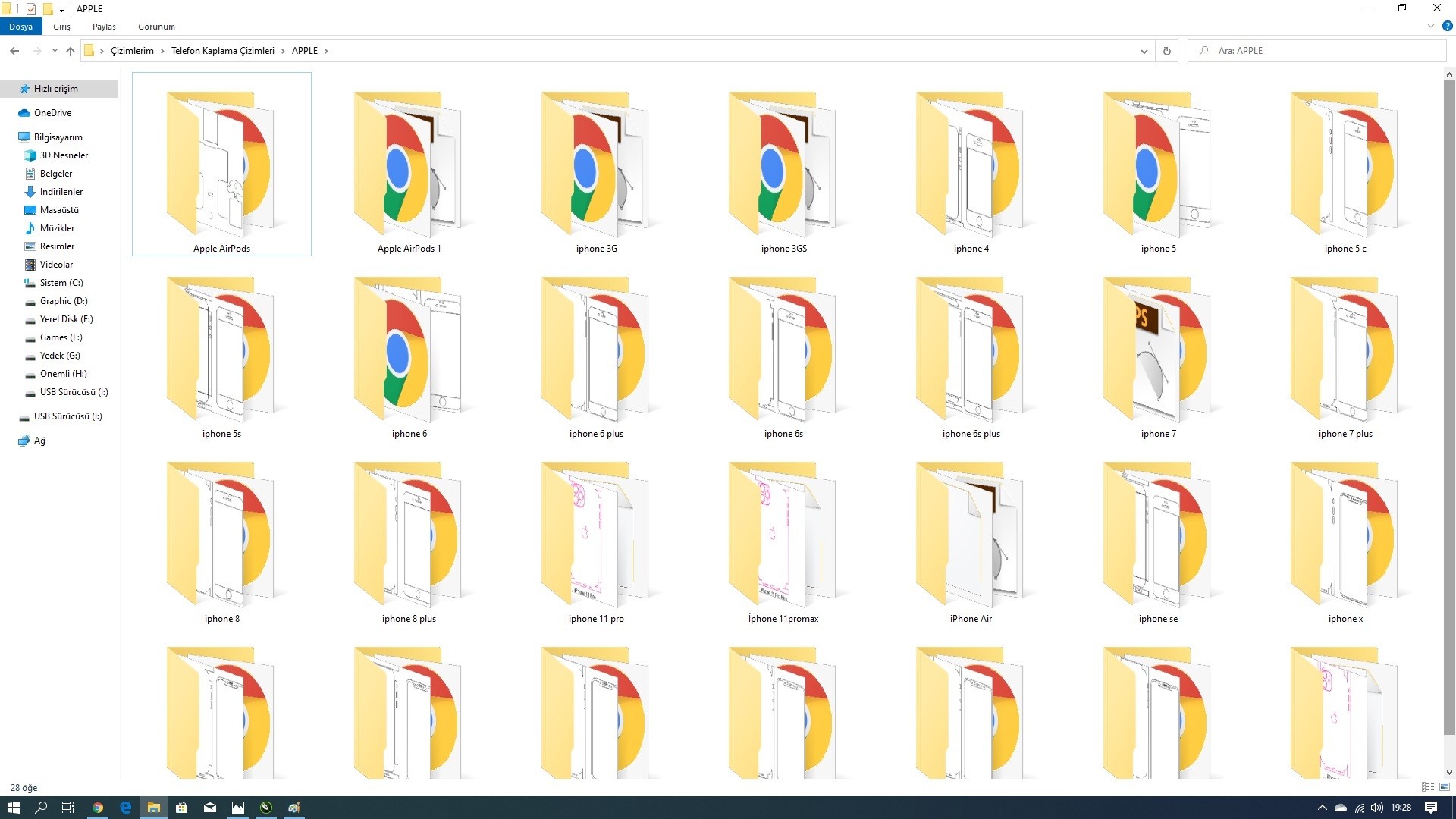Image resolution: width=1456 pixels, height=819 pixels.
Task: Switch to large icons view in status bar
Action: [1445, 787]
